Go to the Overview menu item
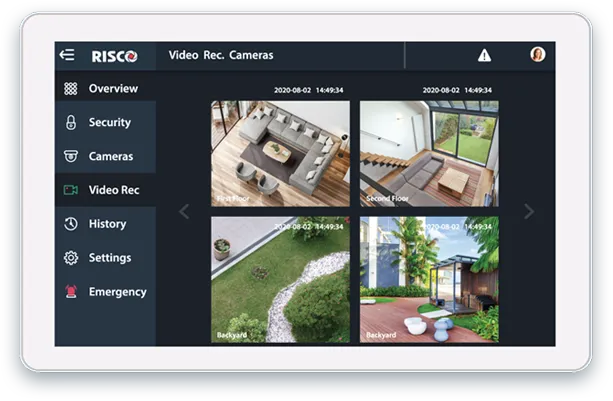613x401 pixels. tap(106, 88)
